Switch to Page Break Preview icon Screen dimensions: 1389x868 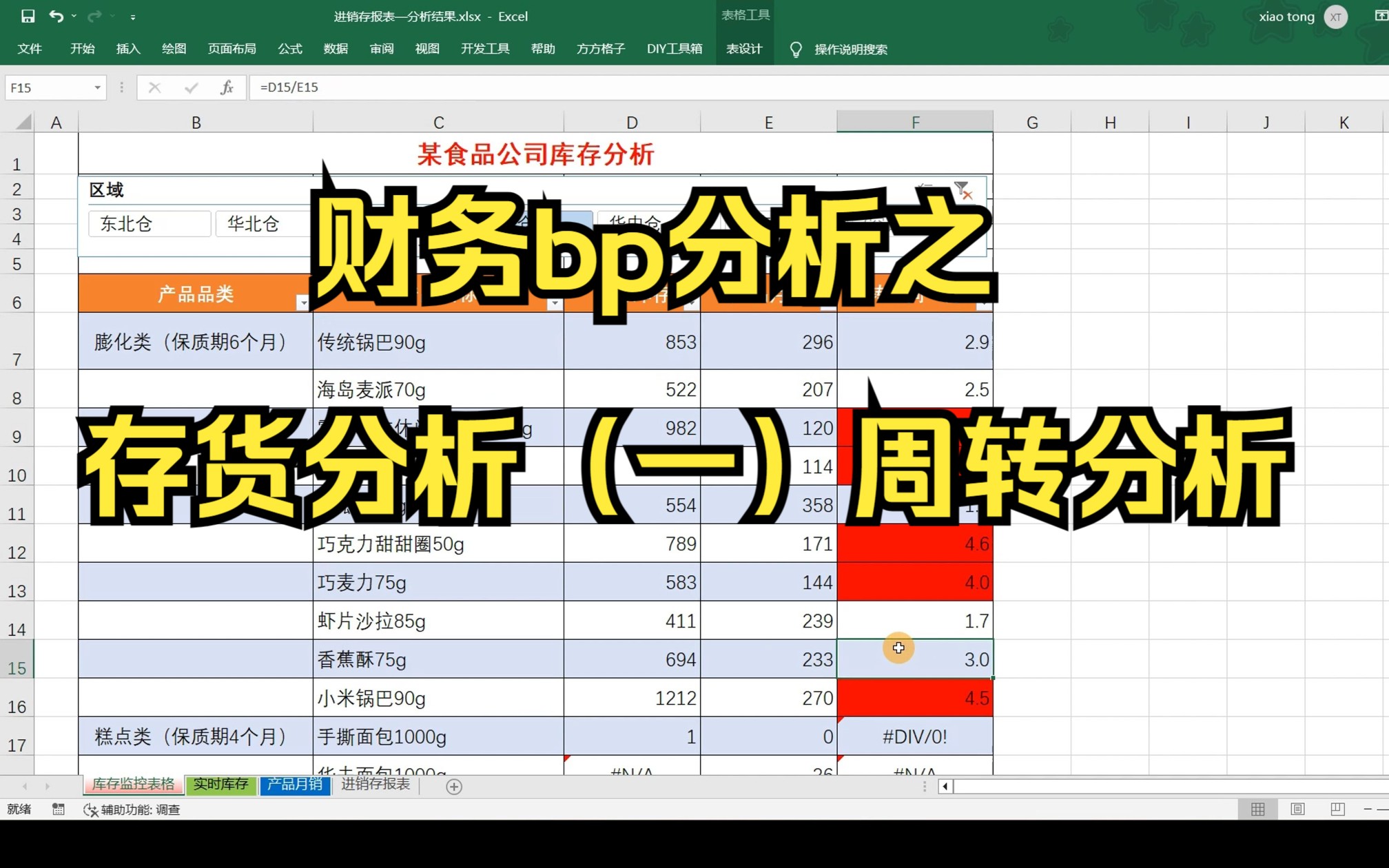(x=1337, y=809)
